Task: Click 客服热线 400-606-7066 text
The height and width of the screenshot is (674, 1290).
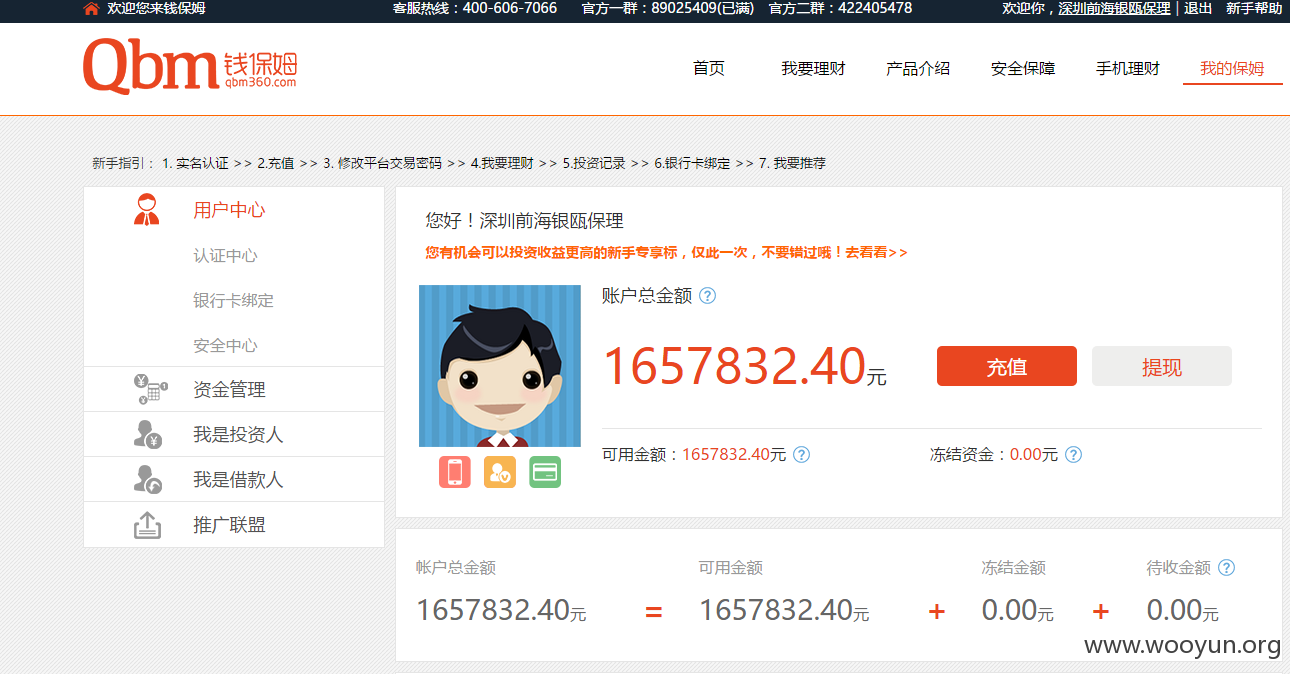Action: click(475, 8)
